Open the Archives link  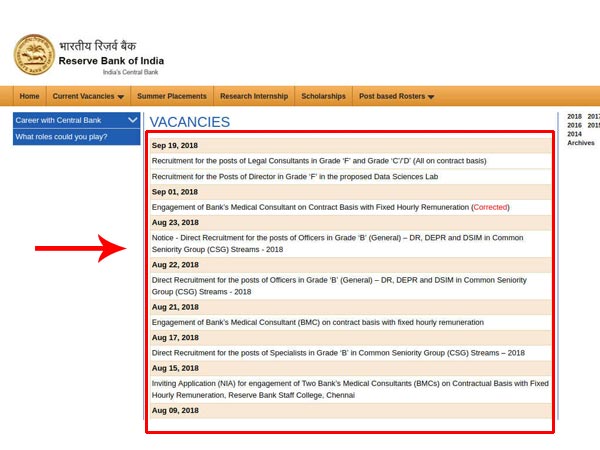[580, 143]
